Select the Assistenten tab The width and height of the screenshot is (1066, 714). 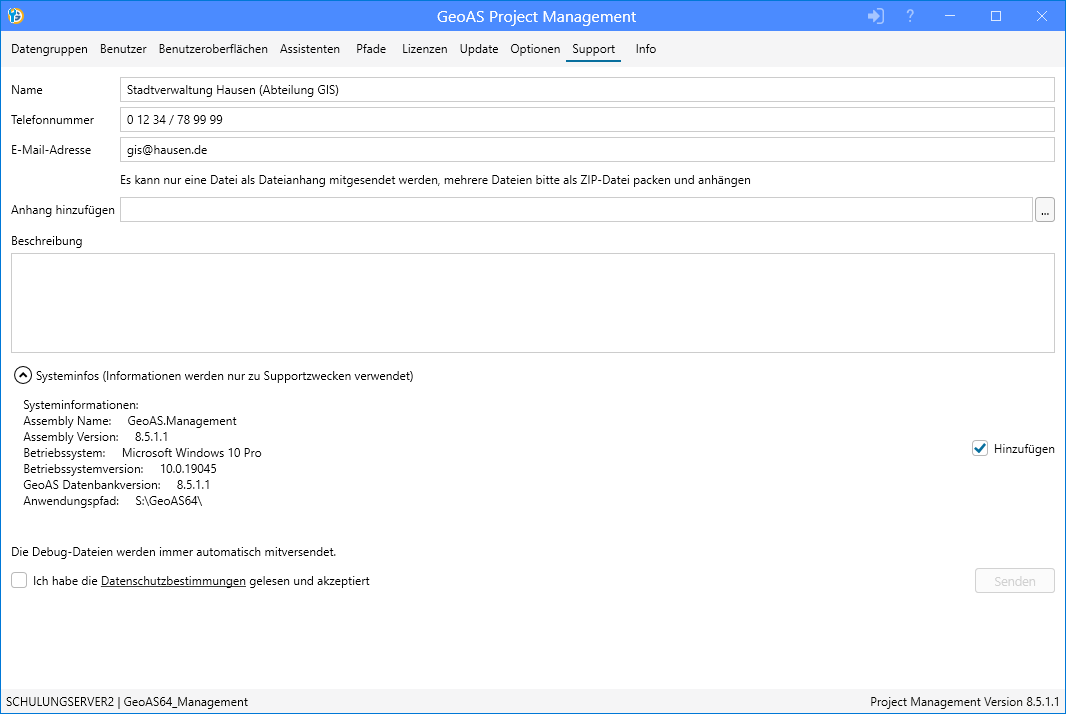tap(310, 49)
